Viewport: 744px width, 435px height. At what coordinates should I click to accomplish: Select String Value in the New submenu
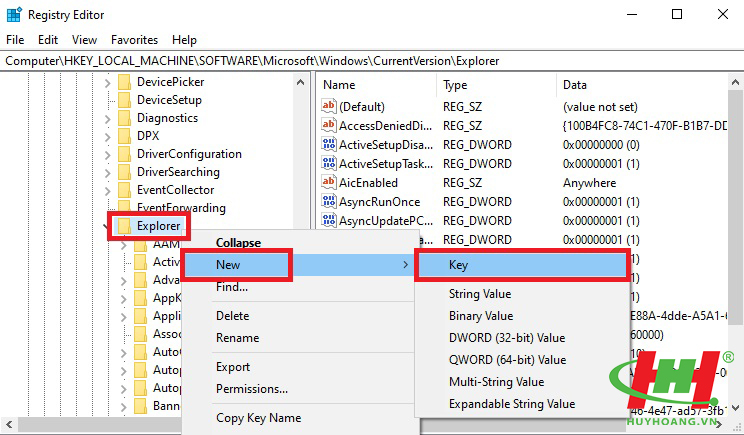pos(522,294)
